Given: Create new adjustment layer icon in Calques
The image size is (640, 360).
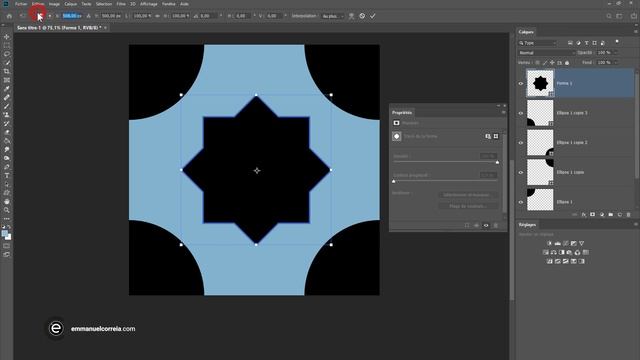Looking at the screenshot, I should [602, 215].
